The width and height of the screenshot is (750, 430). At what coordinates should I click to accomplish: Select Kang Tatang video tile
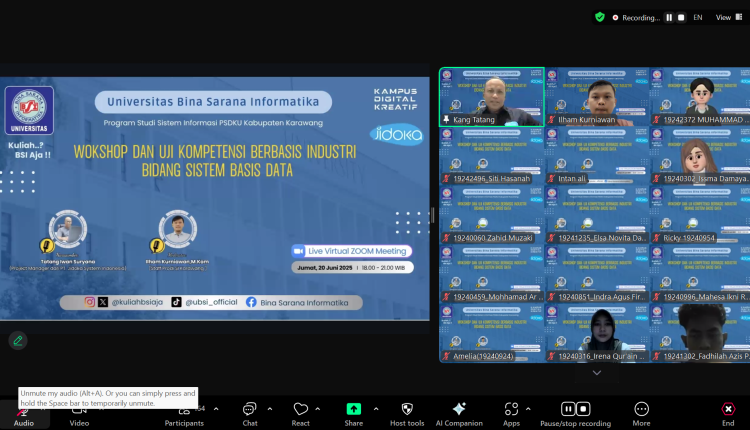(492, 97)
